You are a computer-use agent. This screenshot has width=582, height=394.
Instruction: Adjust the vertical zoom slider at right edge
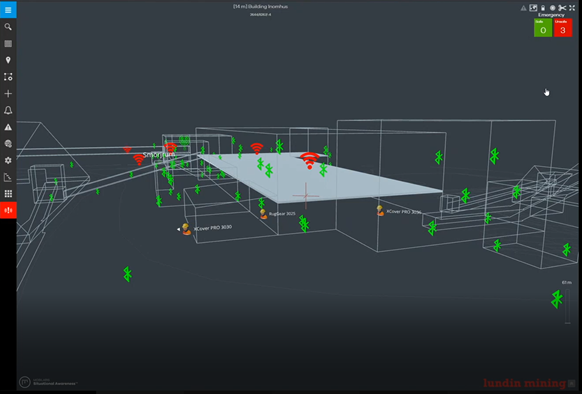(x=568, y=306)
